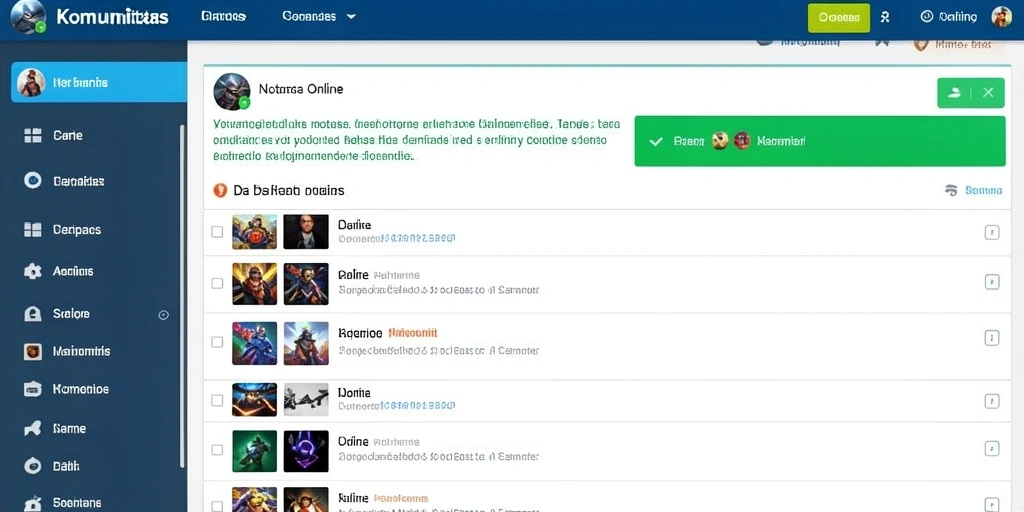Toggle the checkbox on the Dorihe row

point(217,400)
